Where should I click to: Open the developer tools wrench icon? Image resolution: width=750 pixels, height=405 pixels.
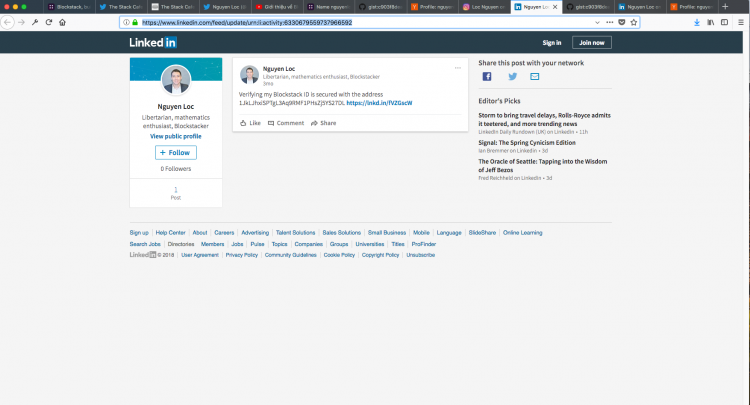tap(35, 22)
